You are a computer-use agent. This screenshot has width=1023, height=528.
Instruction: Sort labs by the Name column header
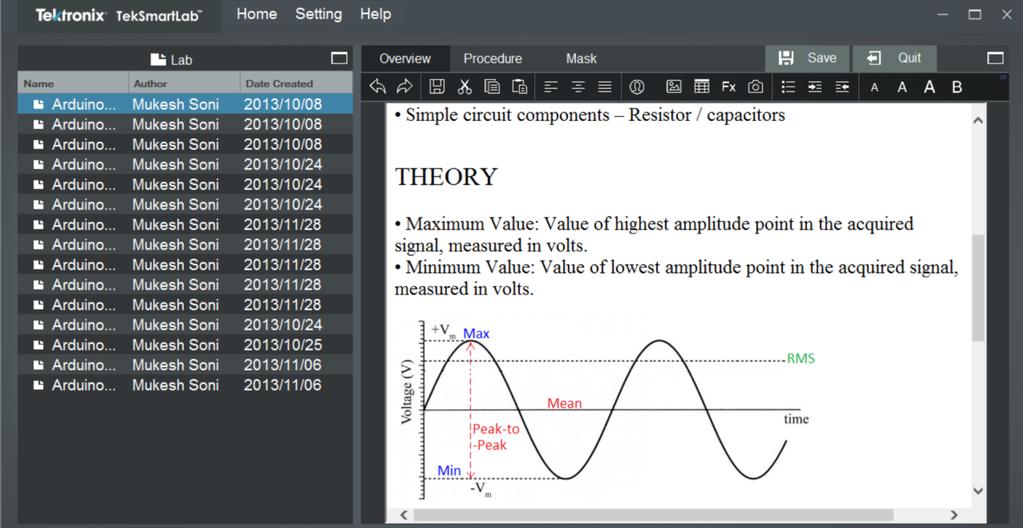pyautogui.click(x=73, y=83)
